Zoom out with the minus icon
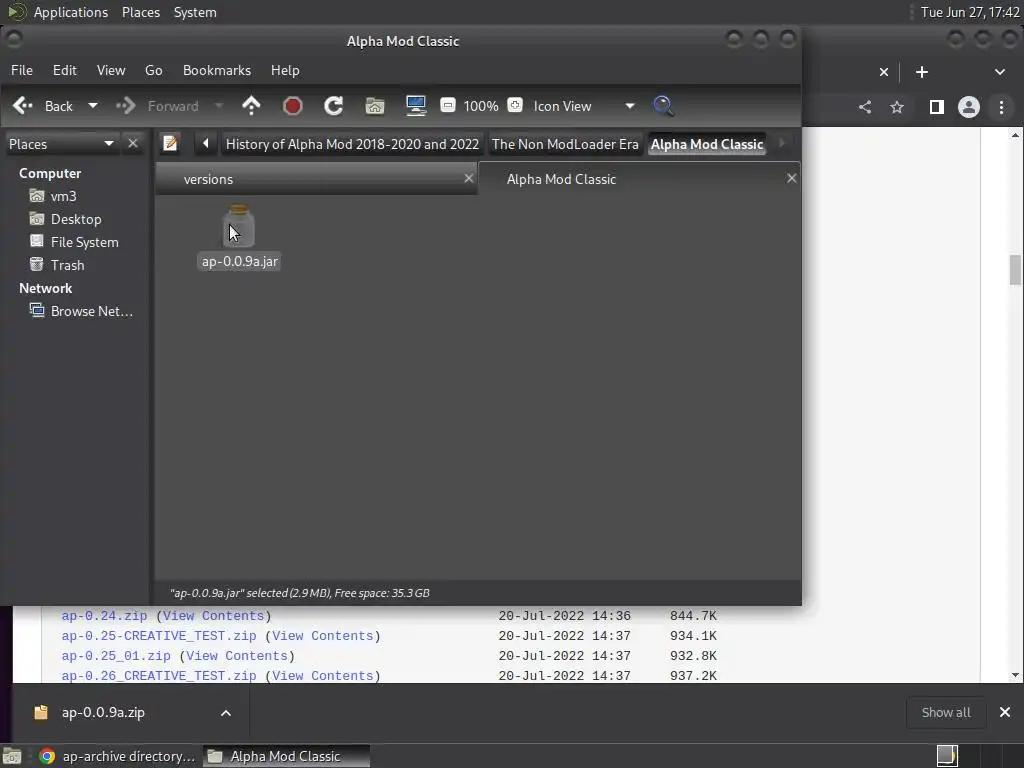The width and height of the screenshot is (1024, 768). click(448, 105)
